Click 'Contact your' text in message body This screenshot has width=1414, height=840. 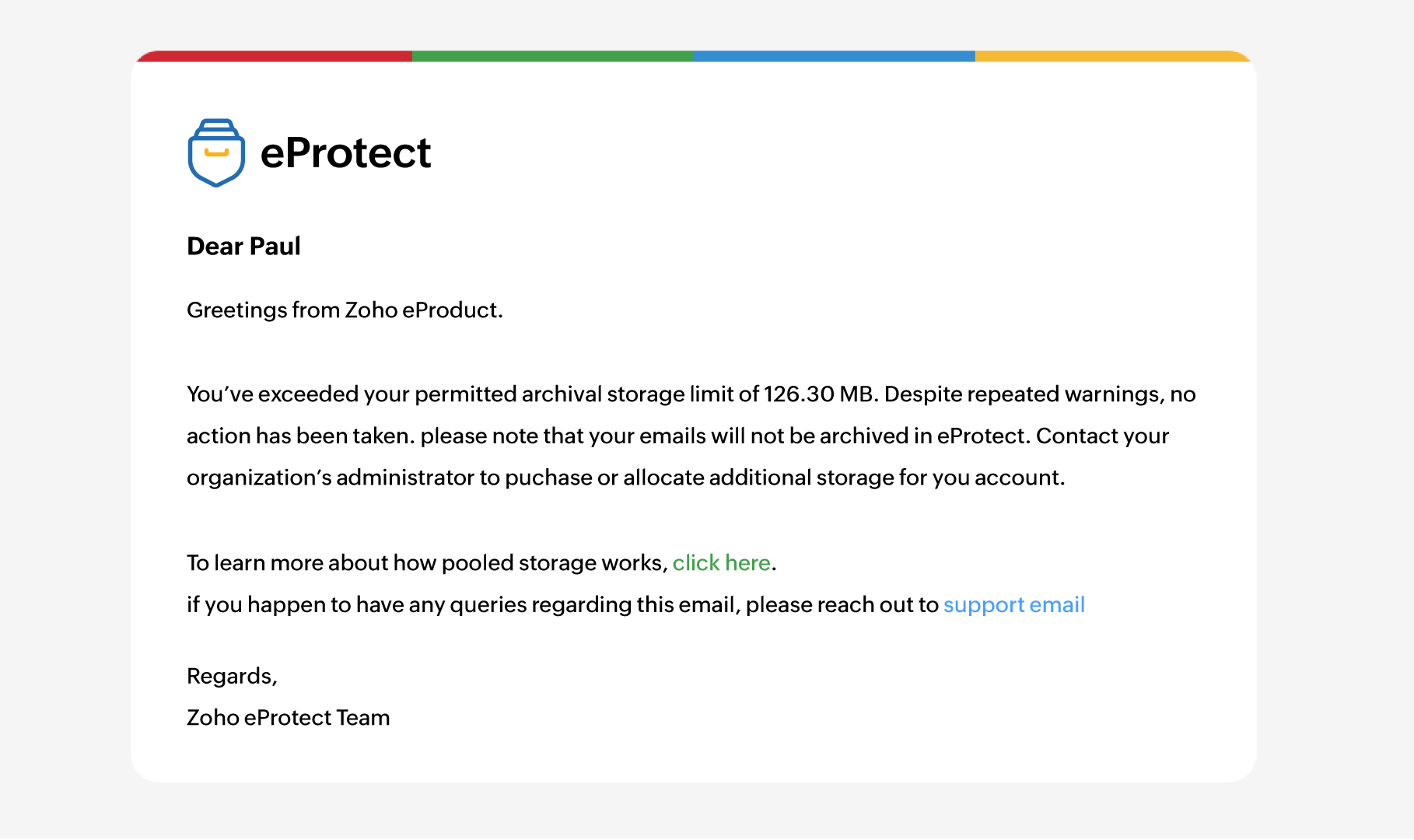pyautogui.click(x=1102, y=436)
